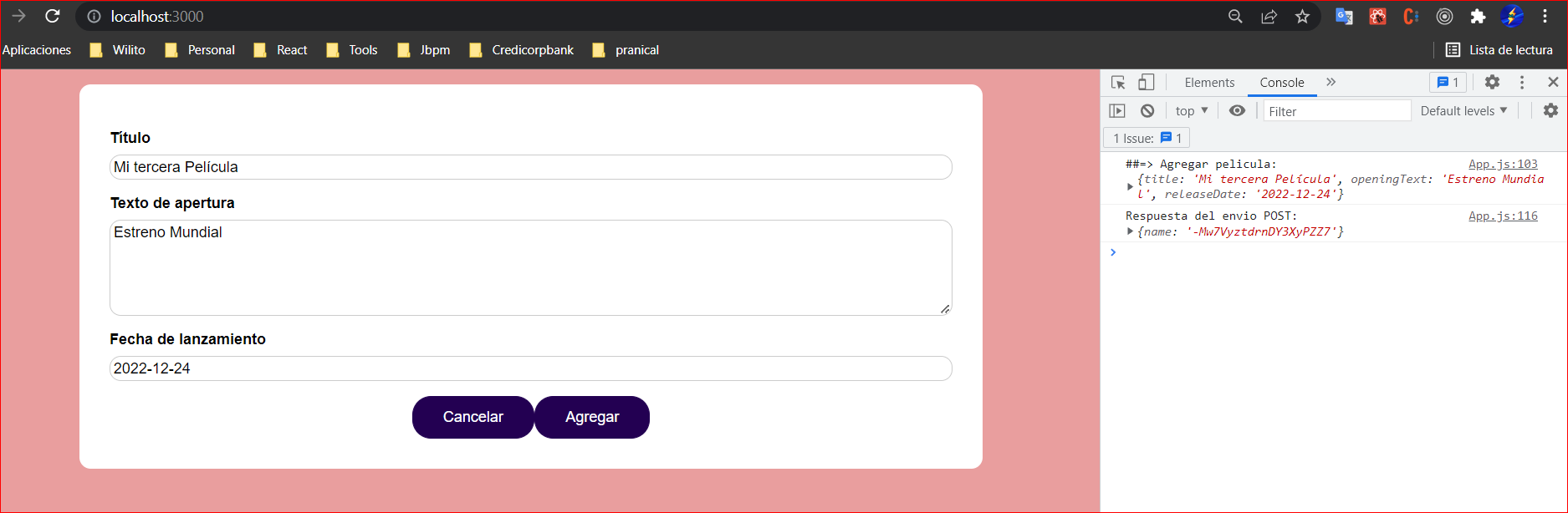Open the issues counter badge in DevTools toolbar
The height and width of the screenshot is (513, 1568).
pos(1448,82)
